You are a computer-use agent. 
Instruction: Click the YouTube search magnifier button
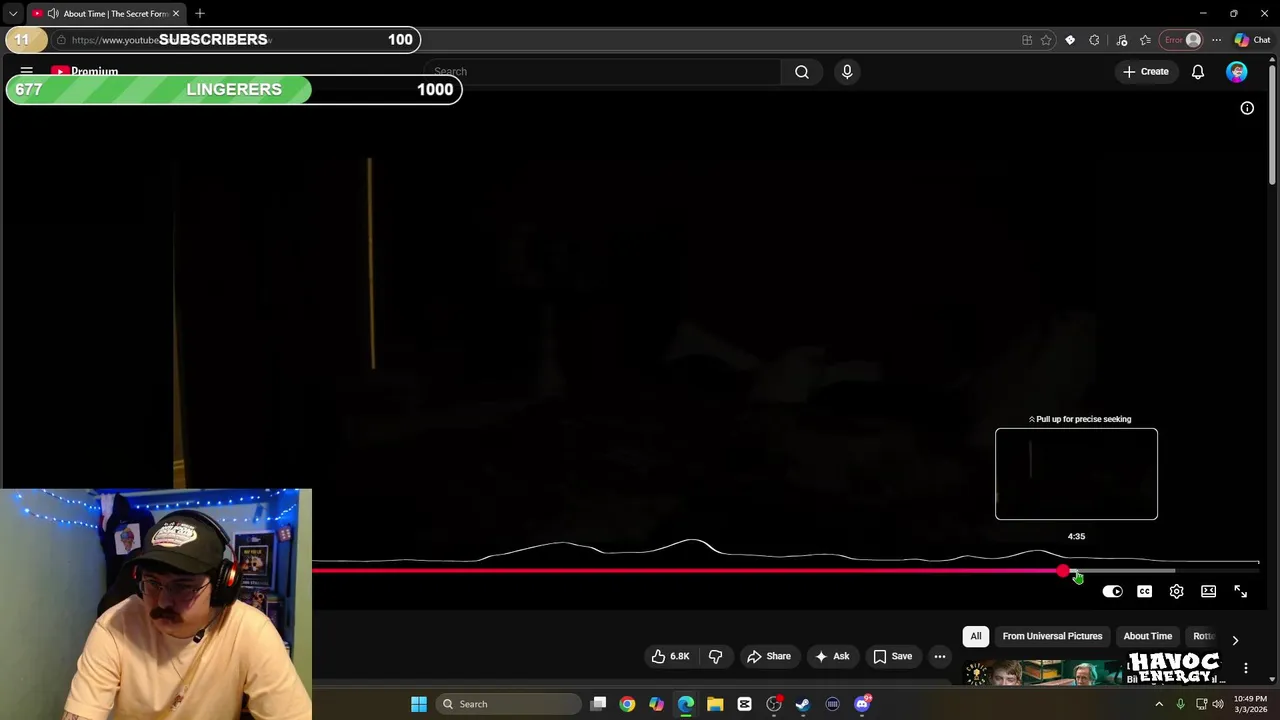tap(801, 72)
